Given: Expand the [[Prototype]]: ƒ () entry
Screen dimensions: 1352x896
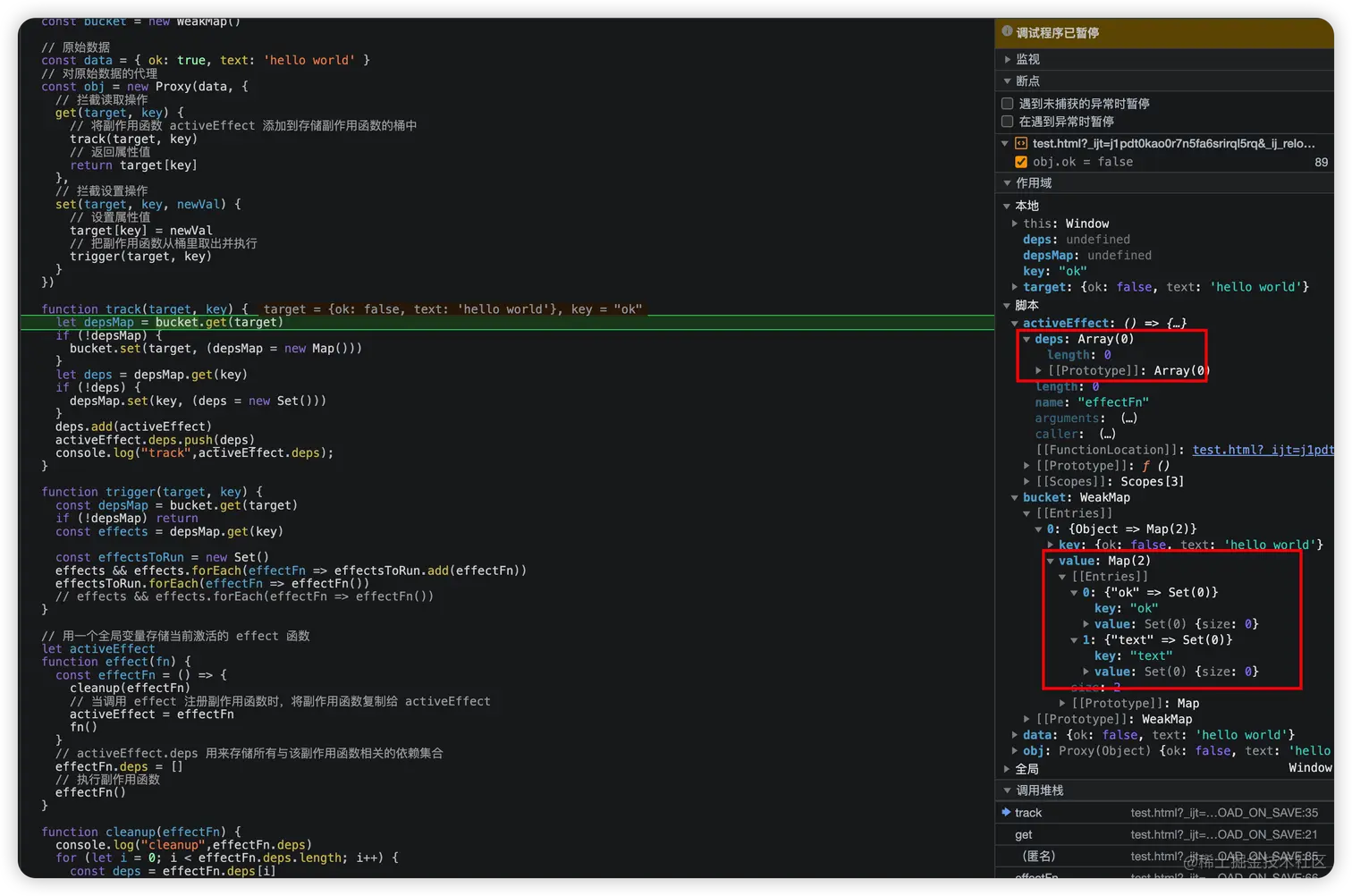Looking at the screenshot, I should [x=1027, y=466].
